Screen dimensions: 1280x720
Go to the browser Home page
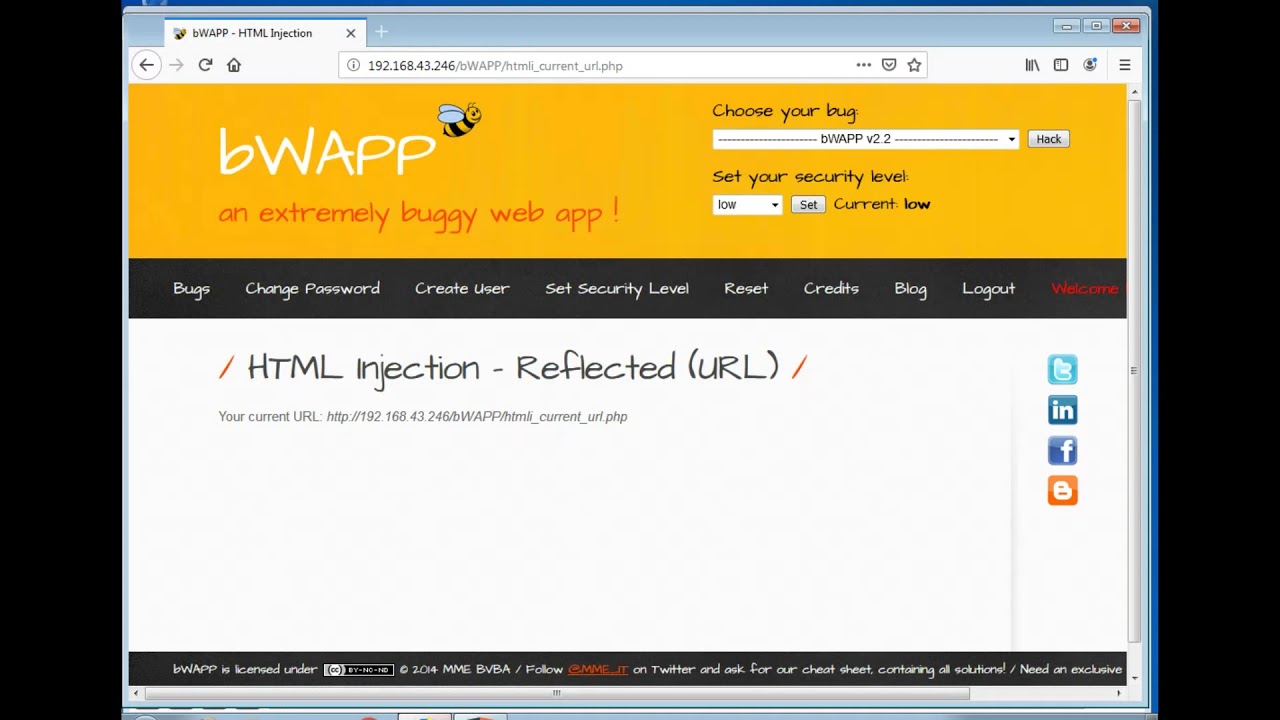[x=234, y=65]
